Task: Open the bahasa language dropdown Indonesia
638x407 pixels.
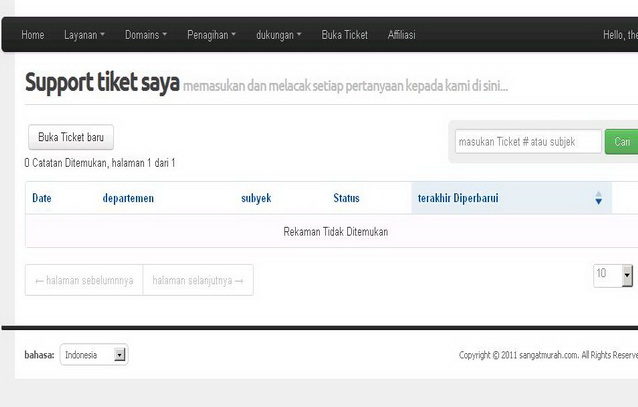Action: 94,354
